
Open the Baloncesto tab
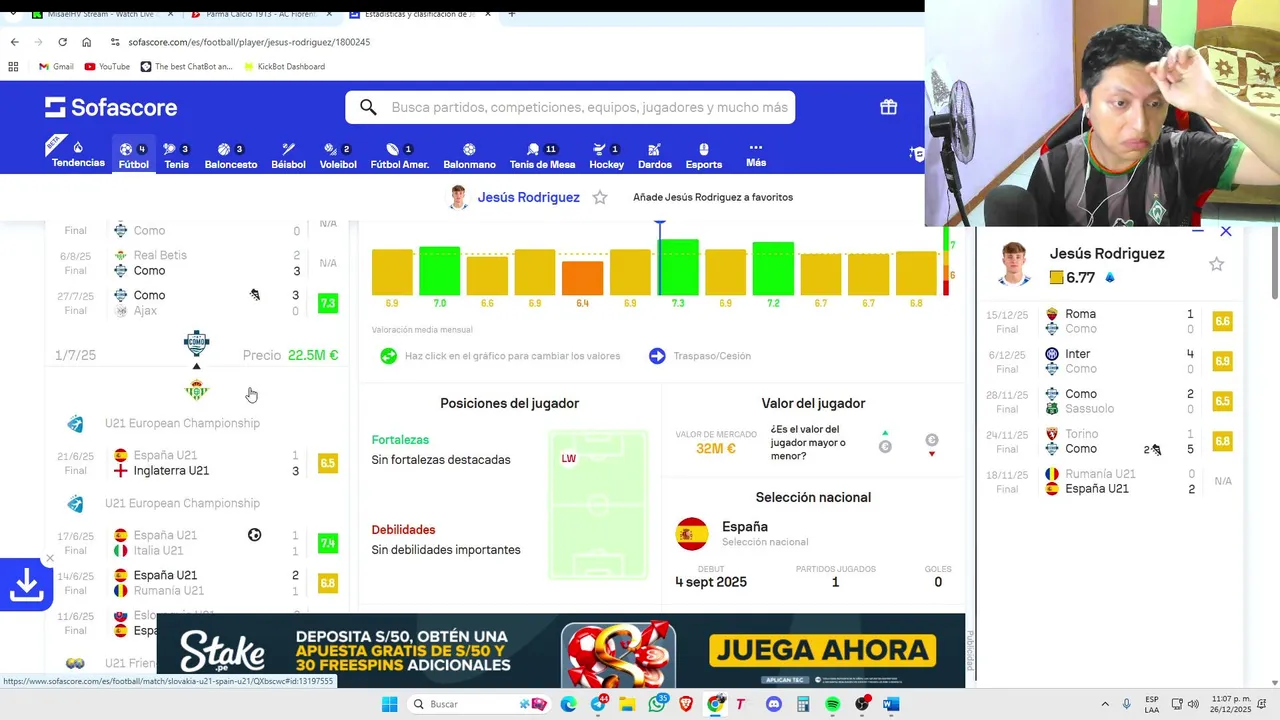tap(230, 155)
